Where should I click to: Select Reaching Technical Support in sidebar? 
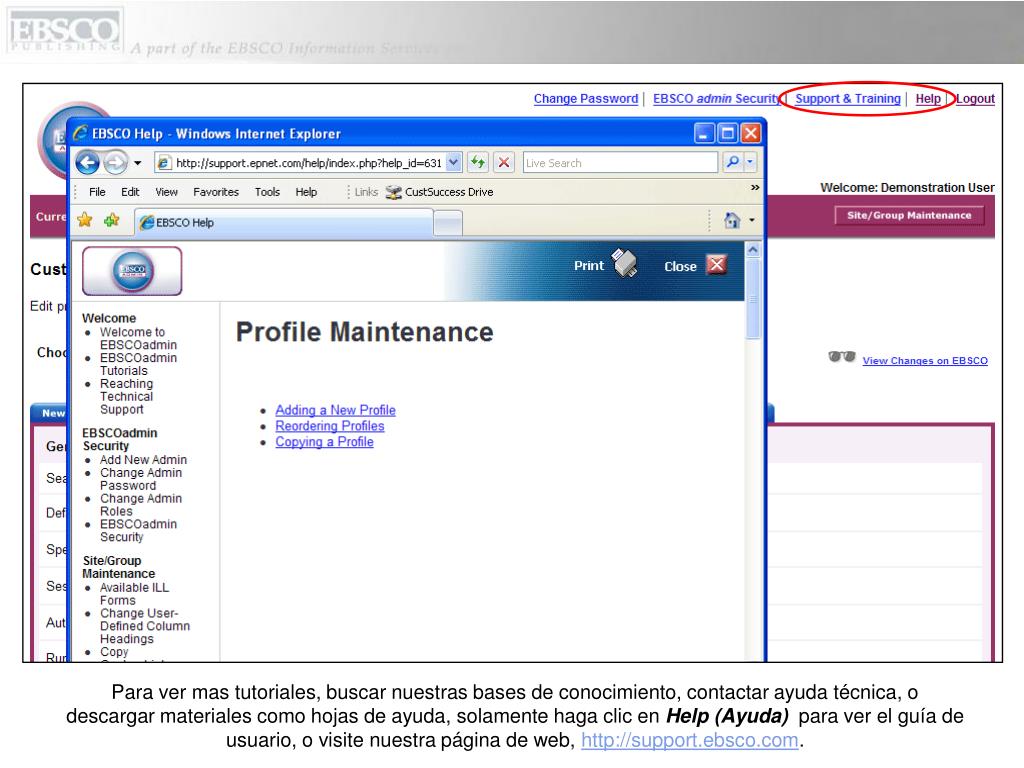[x=126, y=396]
